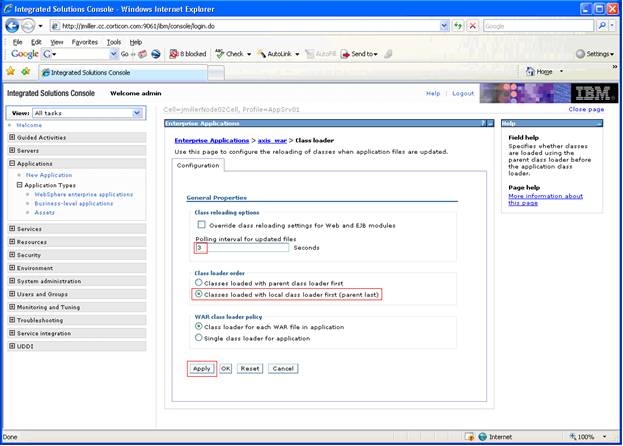The image size is (623, 446).
Task: Click the Add to Favorites icon
Action: pyautogui.click(x=26, y=71)
